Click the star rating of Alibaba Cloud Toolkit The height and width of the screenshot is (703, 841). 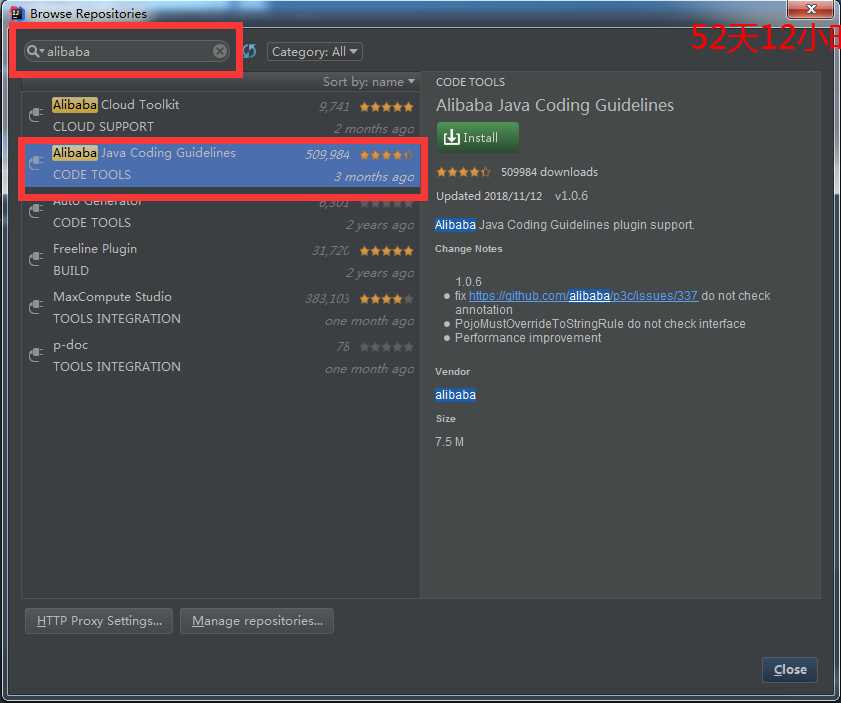coord(386,107)
